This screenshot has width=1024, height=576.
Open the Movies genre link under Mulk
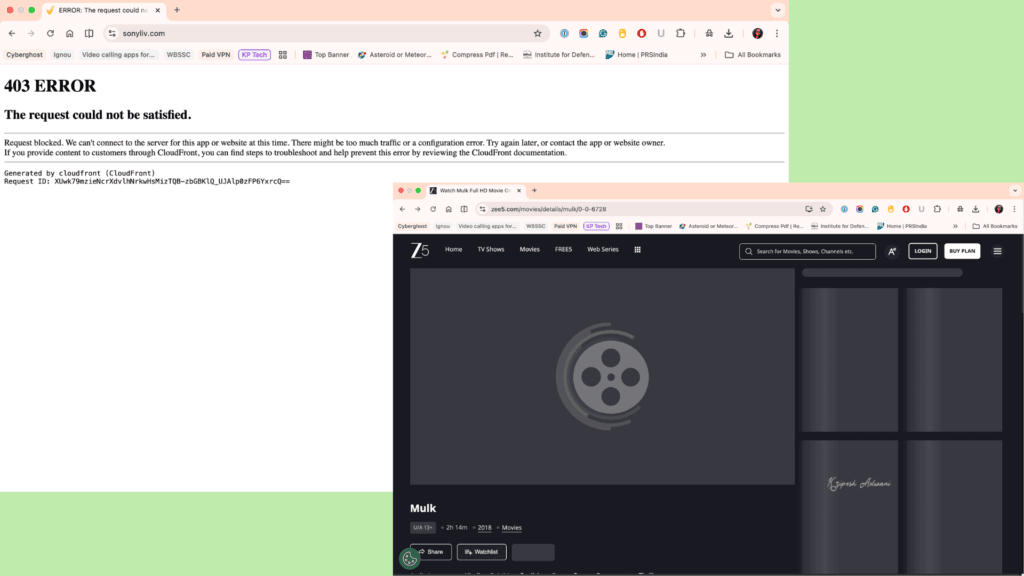pyautogui.click(x=511, y=528)
